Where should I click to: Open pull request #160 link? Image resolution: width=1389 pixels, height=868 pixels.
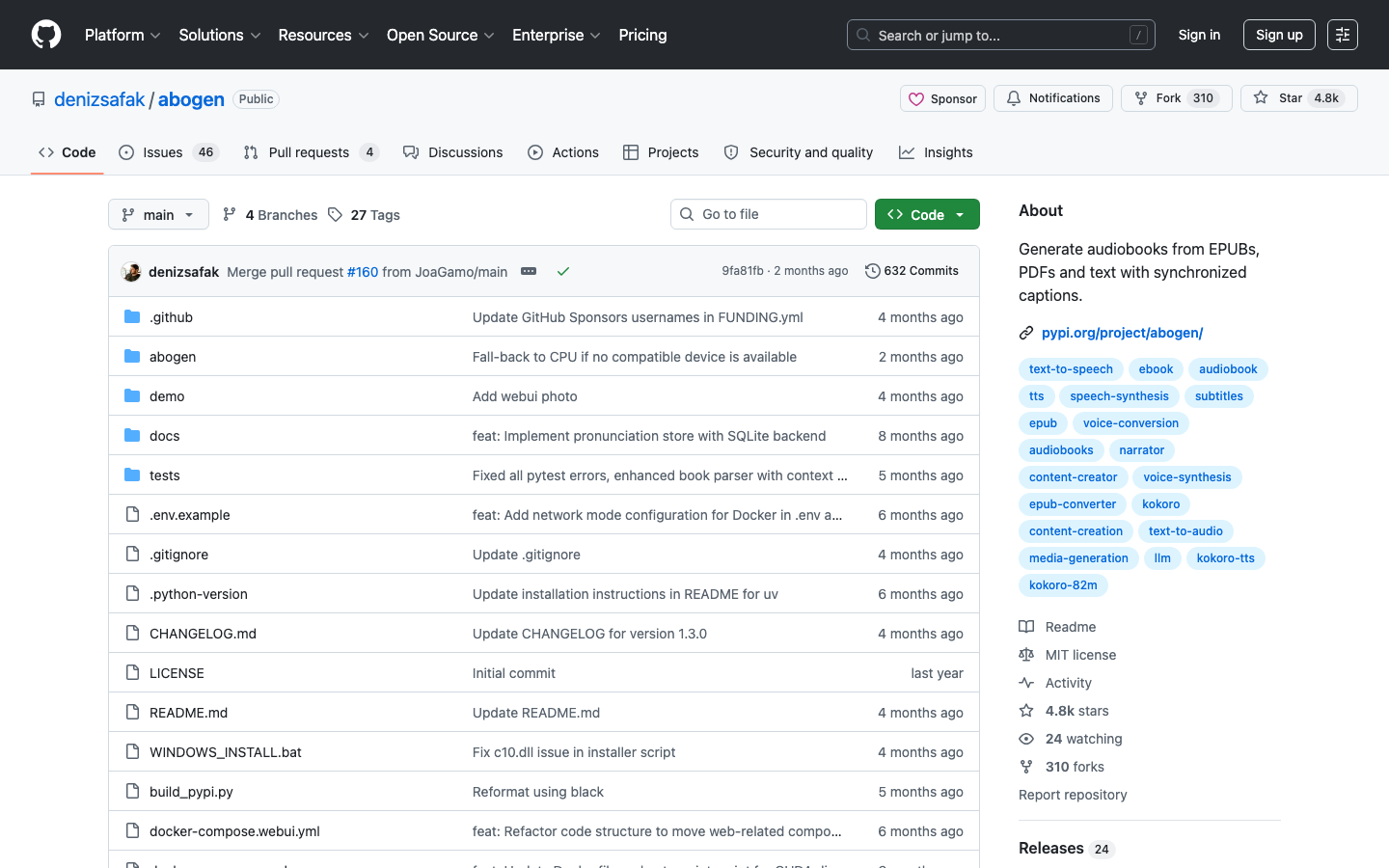363,272
